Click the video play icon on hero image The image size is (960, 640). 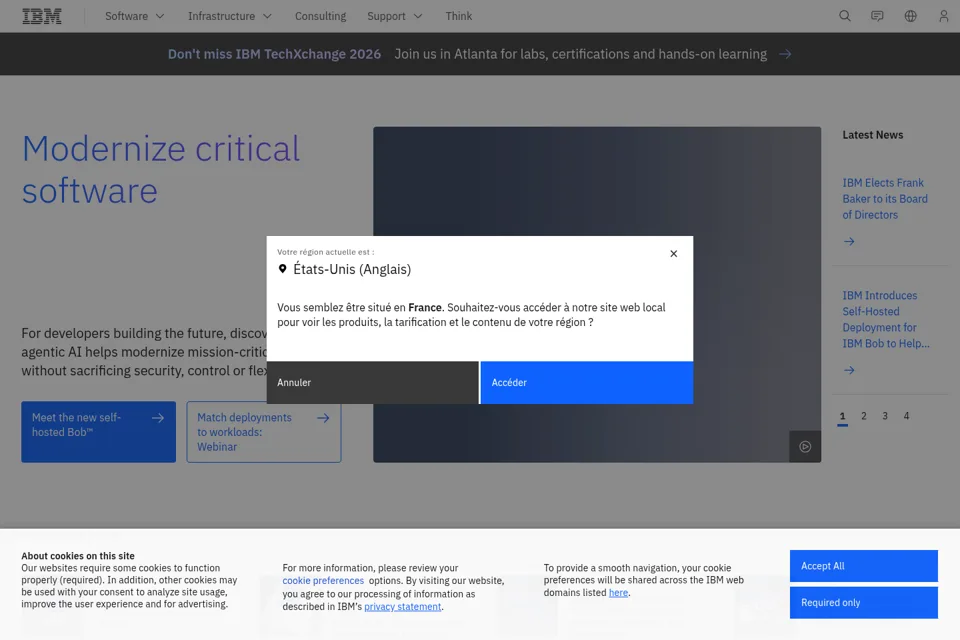pos(805,446)
